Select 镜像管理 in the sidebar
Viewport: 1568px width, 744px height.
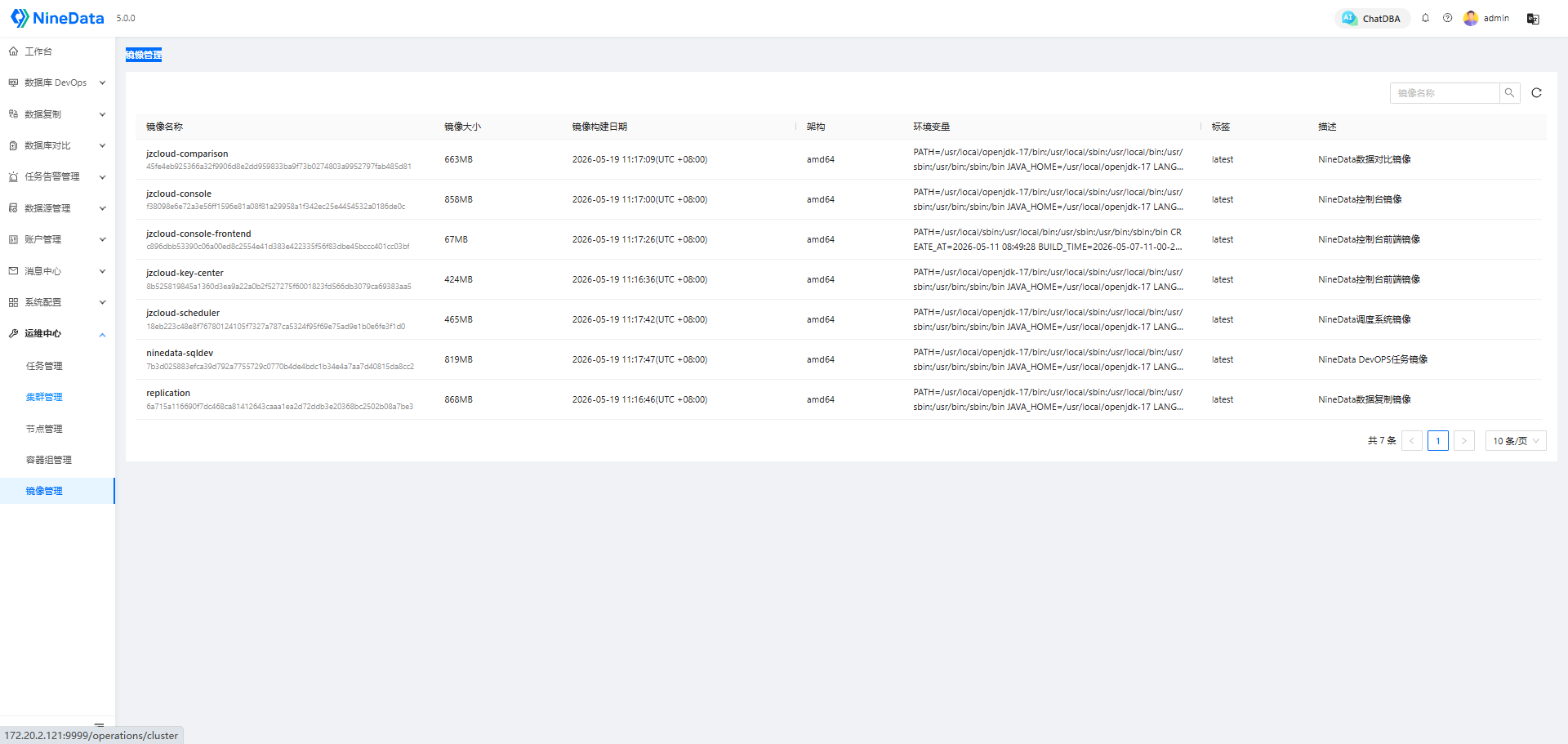(57, 491)
